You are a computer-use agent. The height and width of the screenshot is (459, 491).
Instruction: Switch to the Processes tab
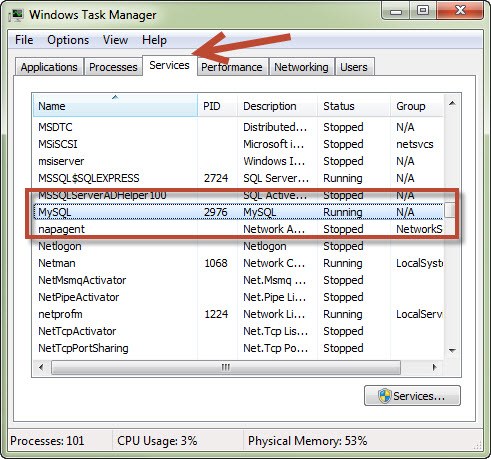coord(113,67)
